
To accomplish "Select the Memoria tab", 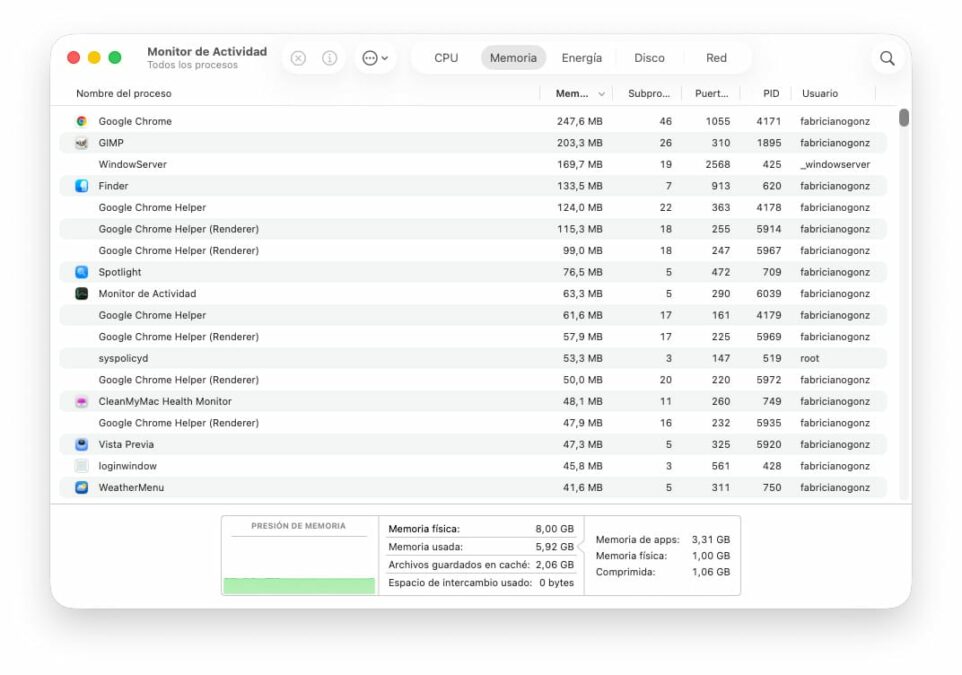I will point(513,58).
